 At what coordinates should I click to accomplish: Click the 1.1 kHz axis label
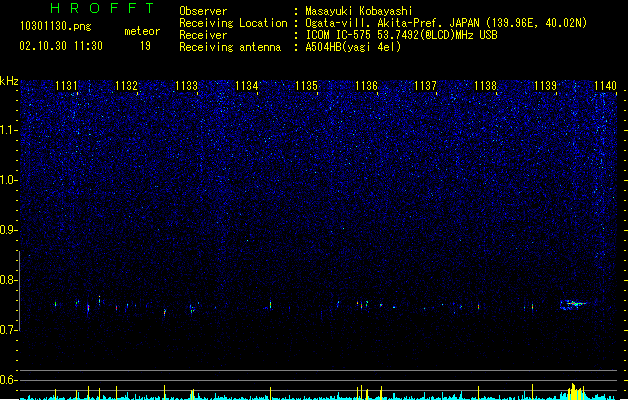click(x=9, y=130)
